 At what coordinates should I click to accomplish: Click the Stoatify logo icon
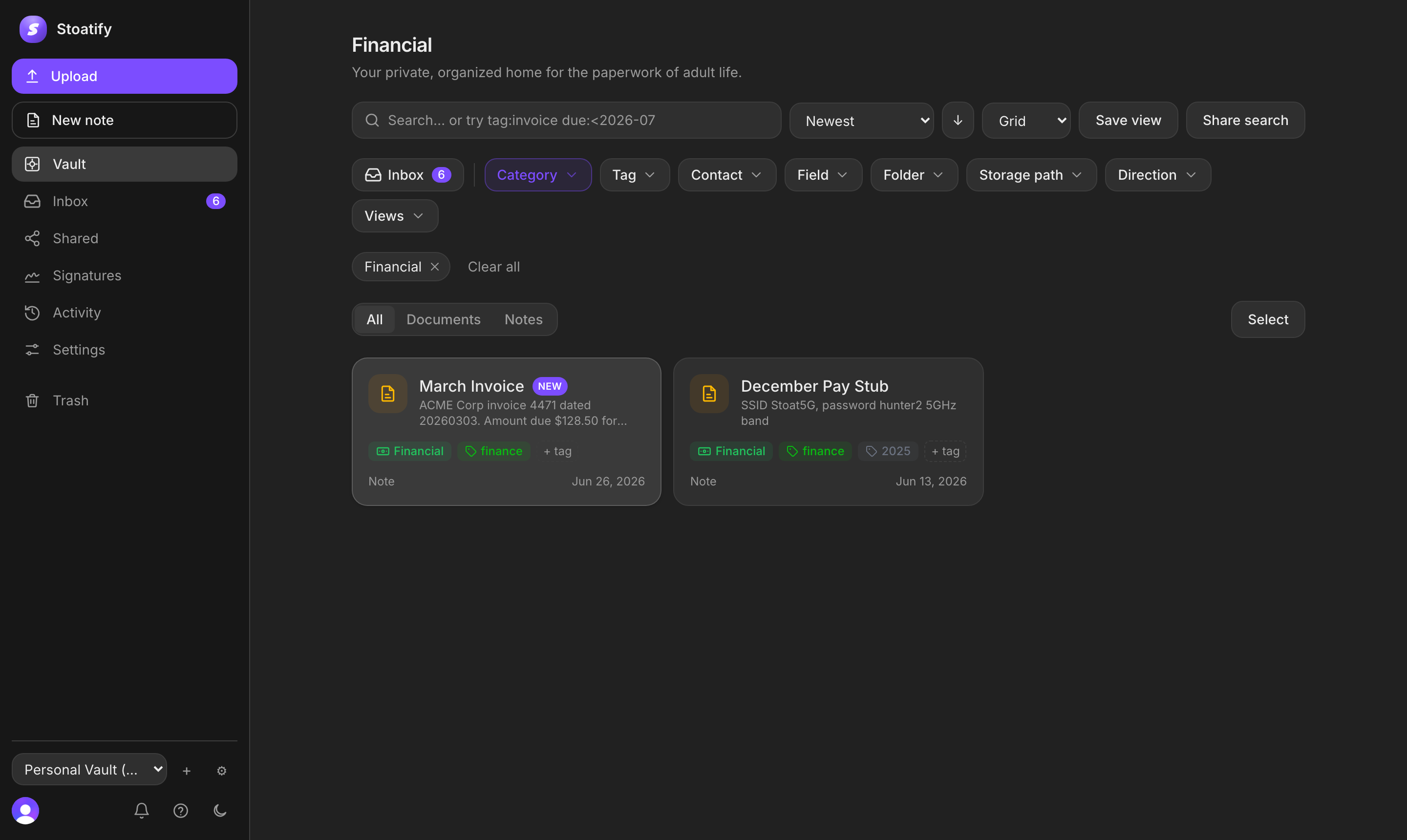coord(33,29)
